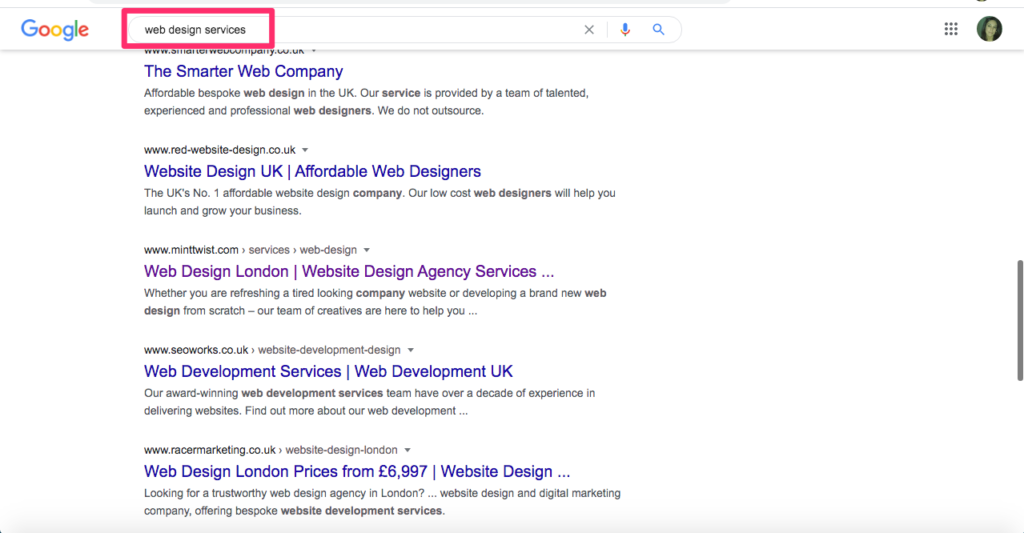
Task: Click snippet starting 'Looking for a trustworthy'
Action: click(383, 502)
